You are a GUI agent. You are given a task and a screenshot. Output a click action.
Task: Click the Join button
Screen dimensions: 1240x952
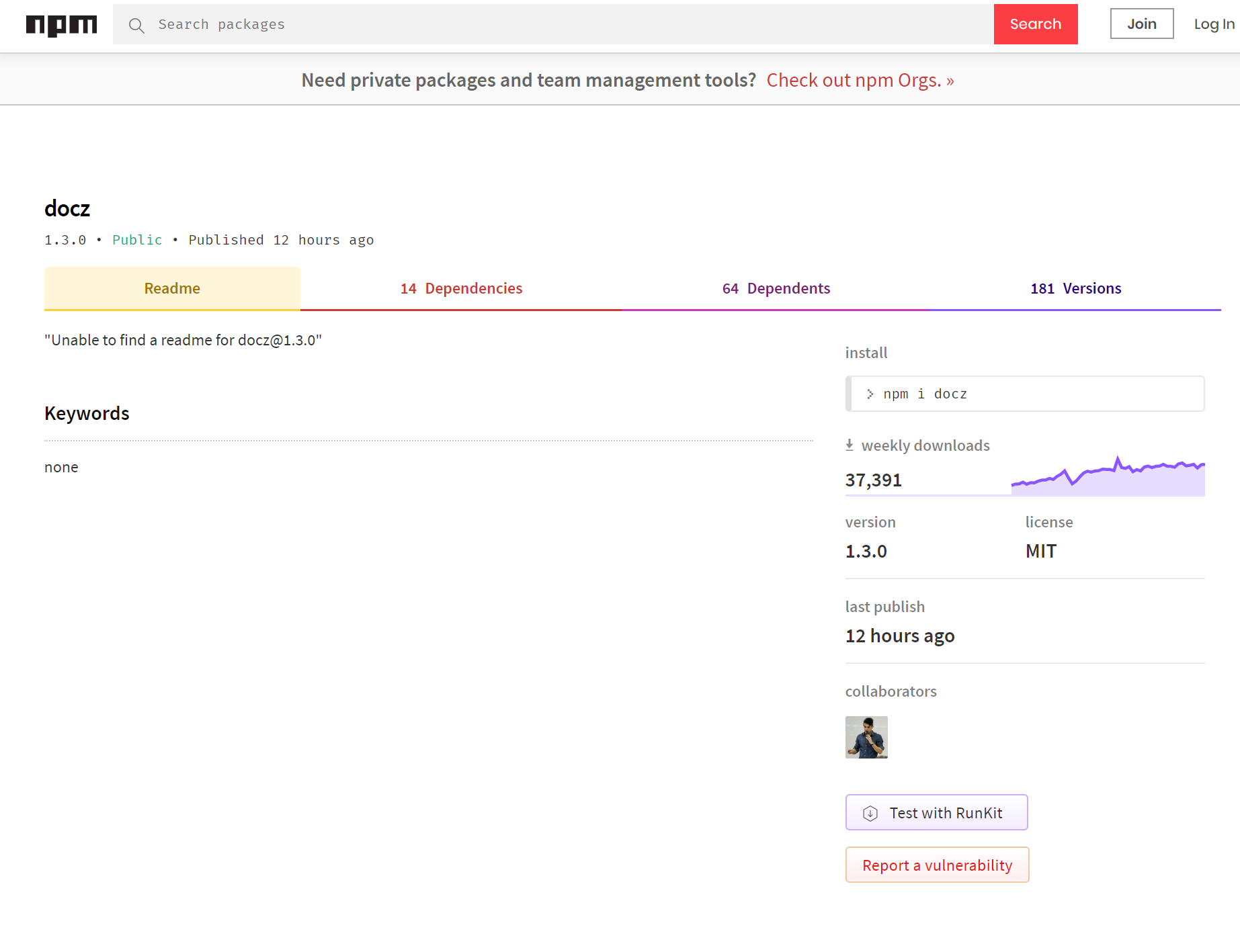point(1142,24)
